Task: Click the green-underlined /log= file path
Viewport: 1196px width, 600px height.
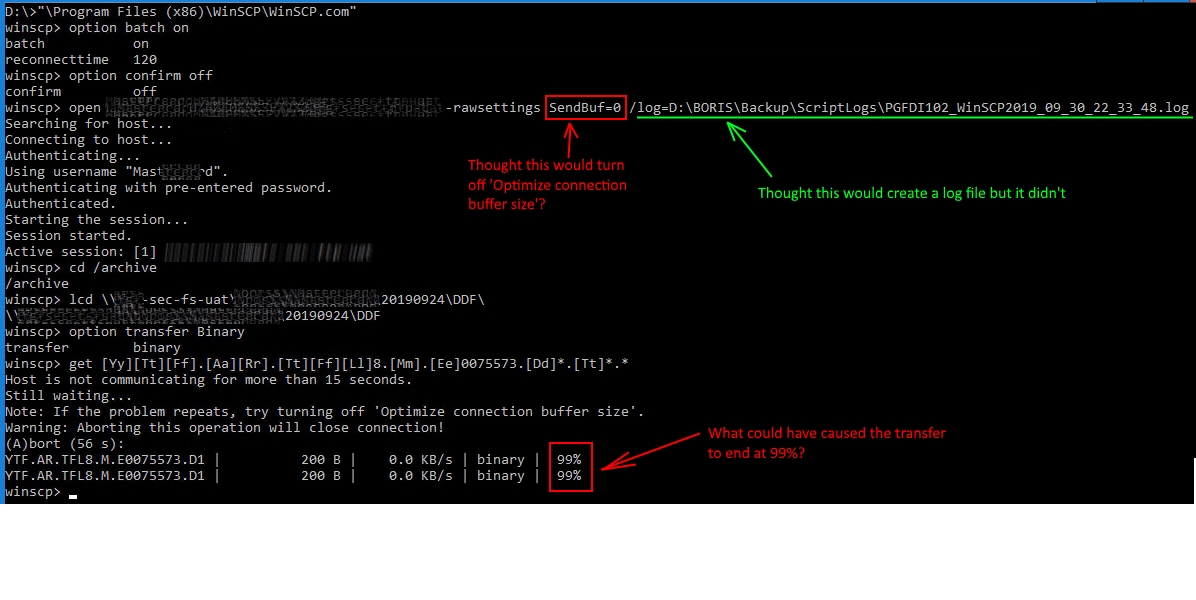Action: click(912, 107)
